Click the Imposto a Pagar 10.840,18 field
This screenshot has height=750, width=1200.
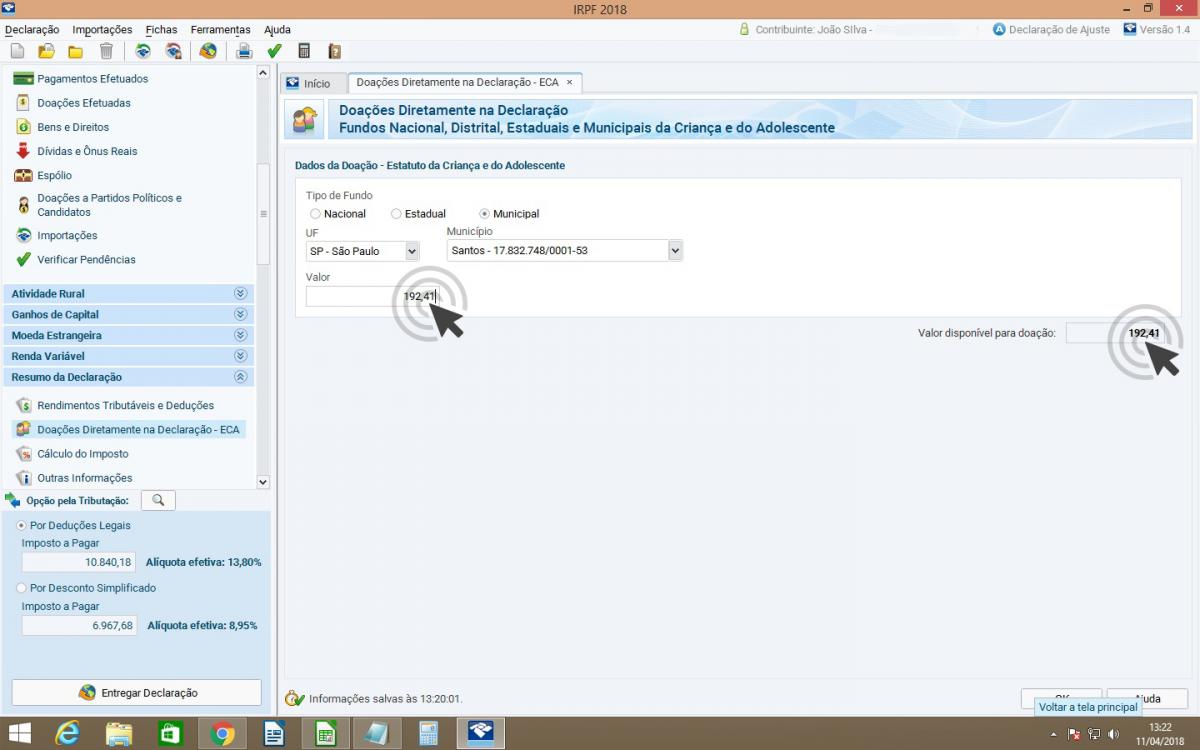(79, 562)
